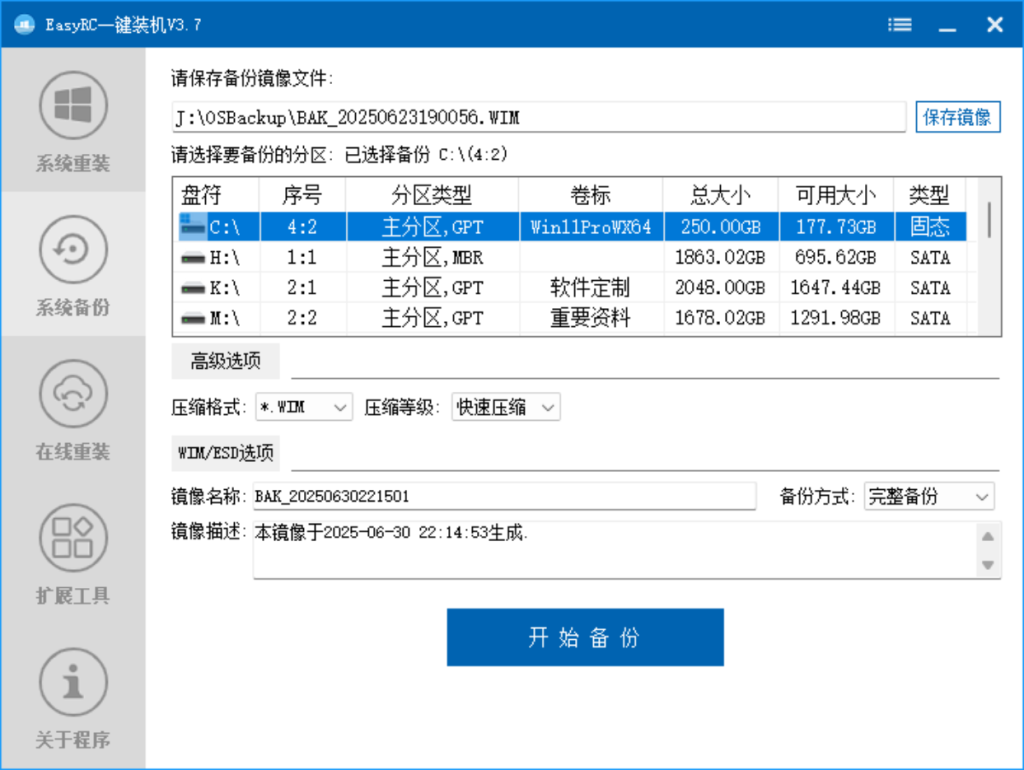The width and height of the screenshot is (1024, 770).
Task: Open the menu list icon in the title bar
Action: pyautogui.click(x=899, y=24)
